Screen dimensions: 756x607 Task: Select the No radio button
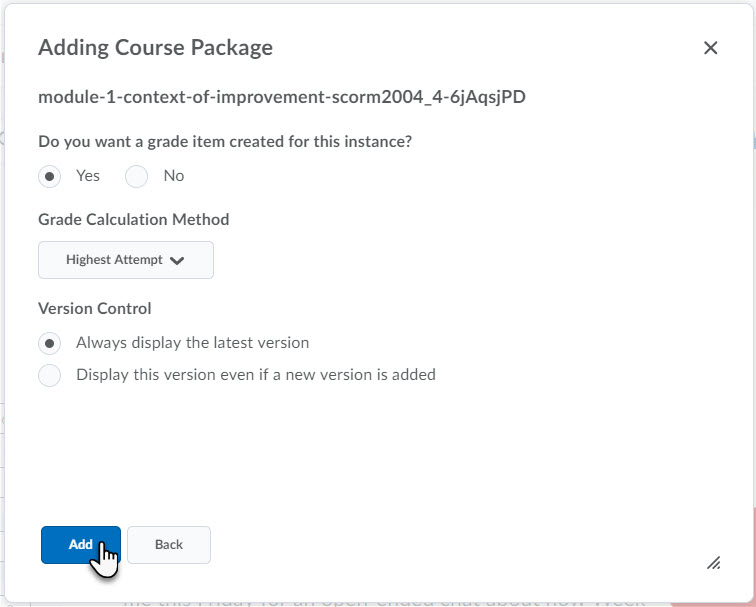tap(136, 176)
